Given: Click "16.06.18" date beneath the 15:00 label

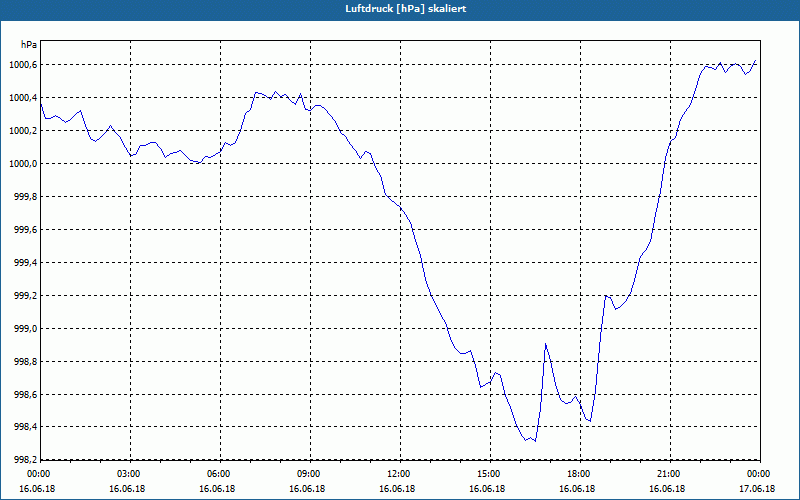Looking at the screenshot, I should (x=487, y=489).
